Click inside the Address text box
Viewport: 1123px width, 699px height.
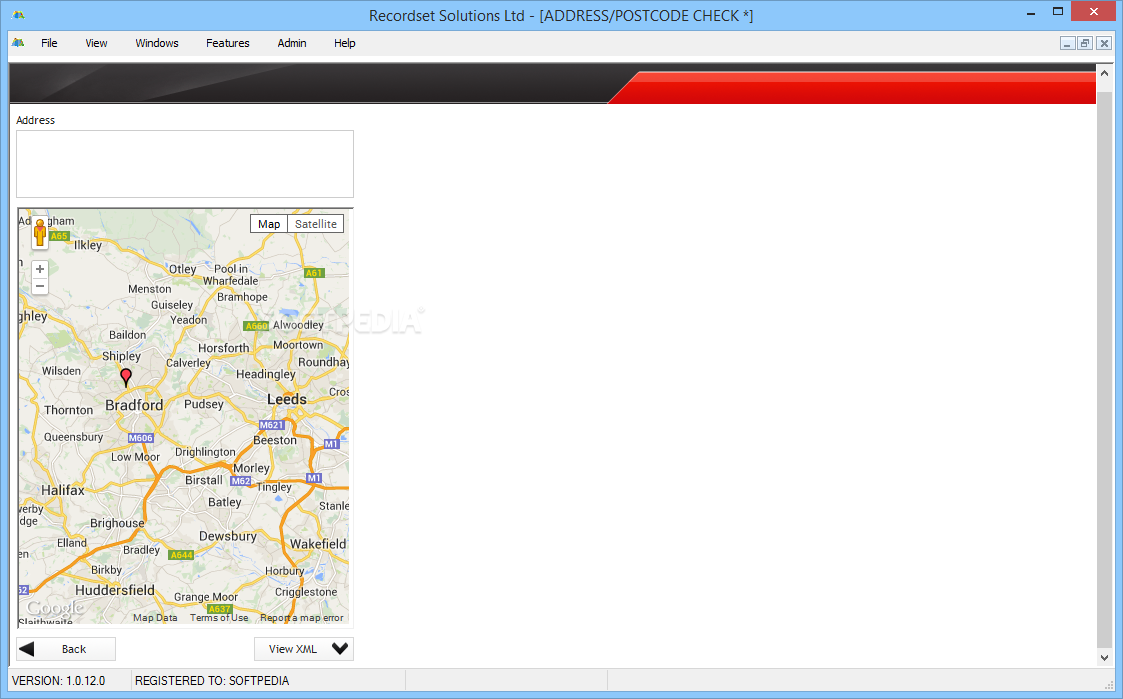pyautogui.click(x=185, y=164)
